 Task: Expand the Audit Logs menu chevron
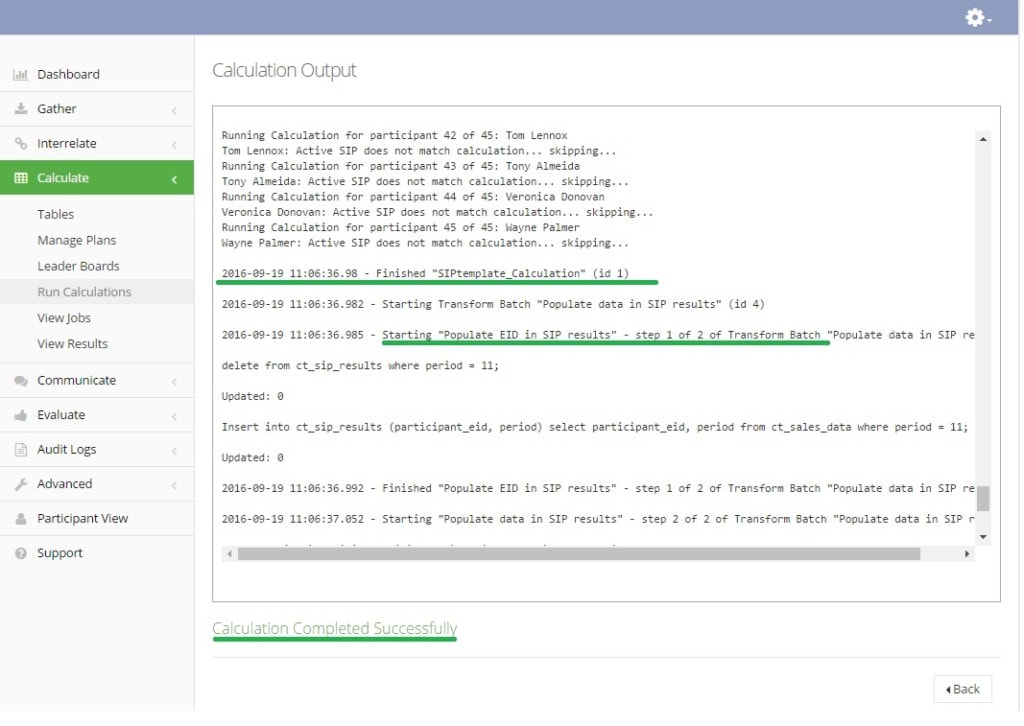pos(174,450)
